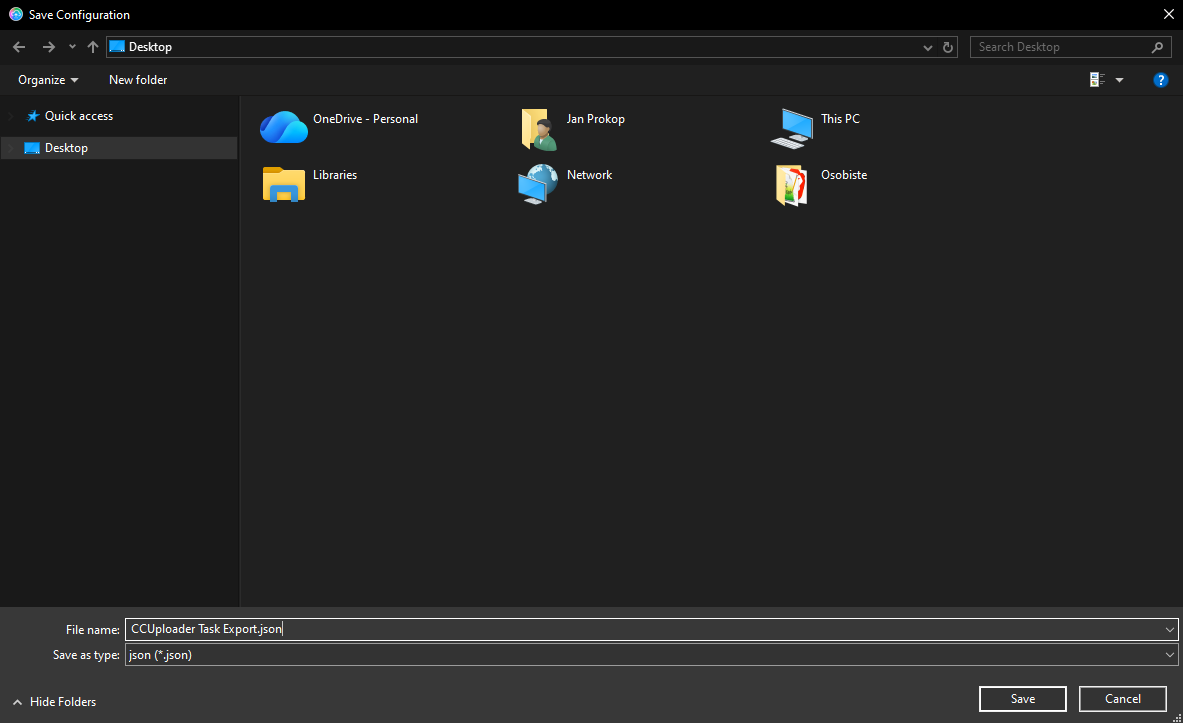Go up one folder level
Screen dimensions: 1183x723
click(93, 47)
